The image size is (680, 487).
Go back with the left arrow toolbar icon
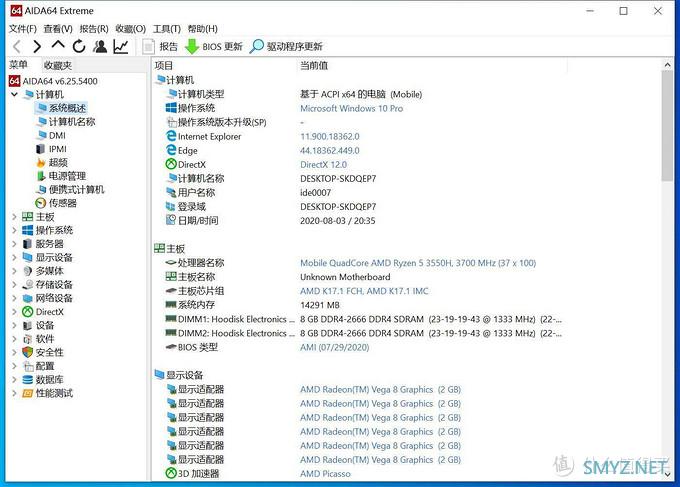(x=17, y=46)
